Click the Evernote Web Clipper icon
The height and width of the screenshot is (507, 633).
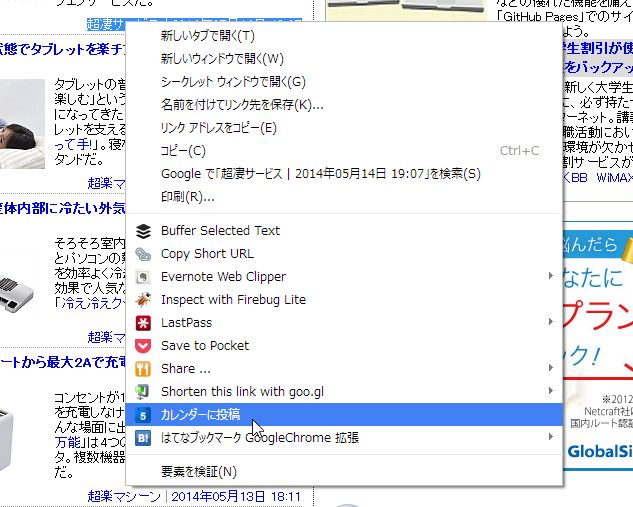point(143,277)
